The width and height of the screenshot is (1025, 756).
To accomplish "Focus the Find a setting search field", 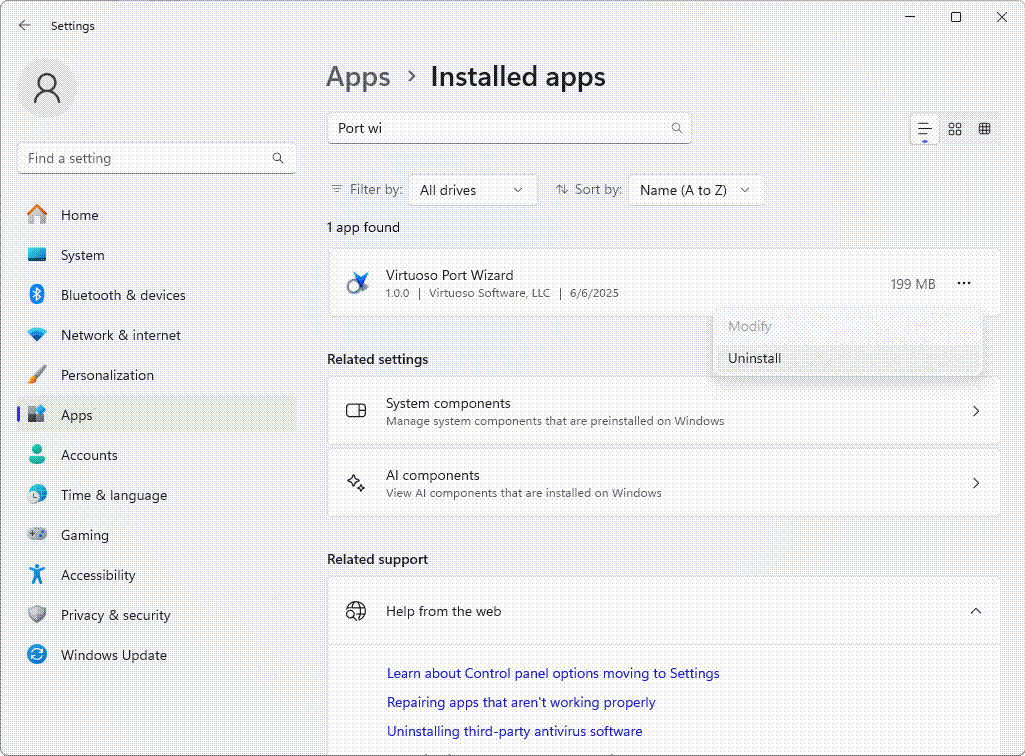I will coord(157,158).
